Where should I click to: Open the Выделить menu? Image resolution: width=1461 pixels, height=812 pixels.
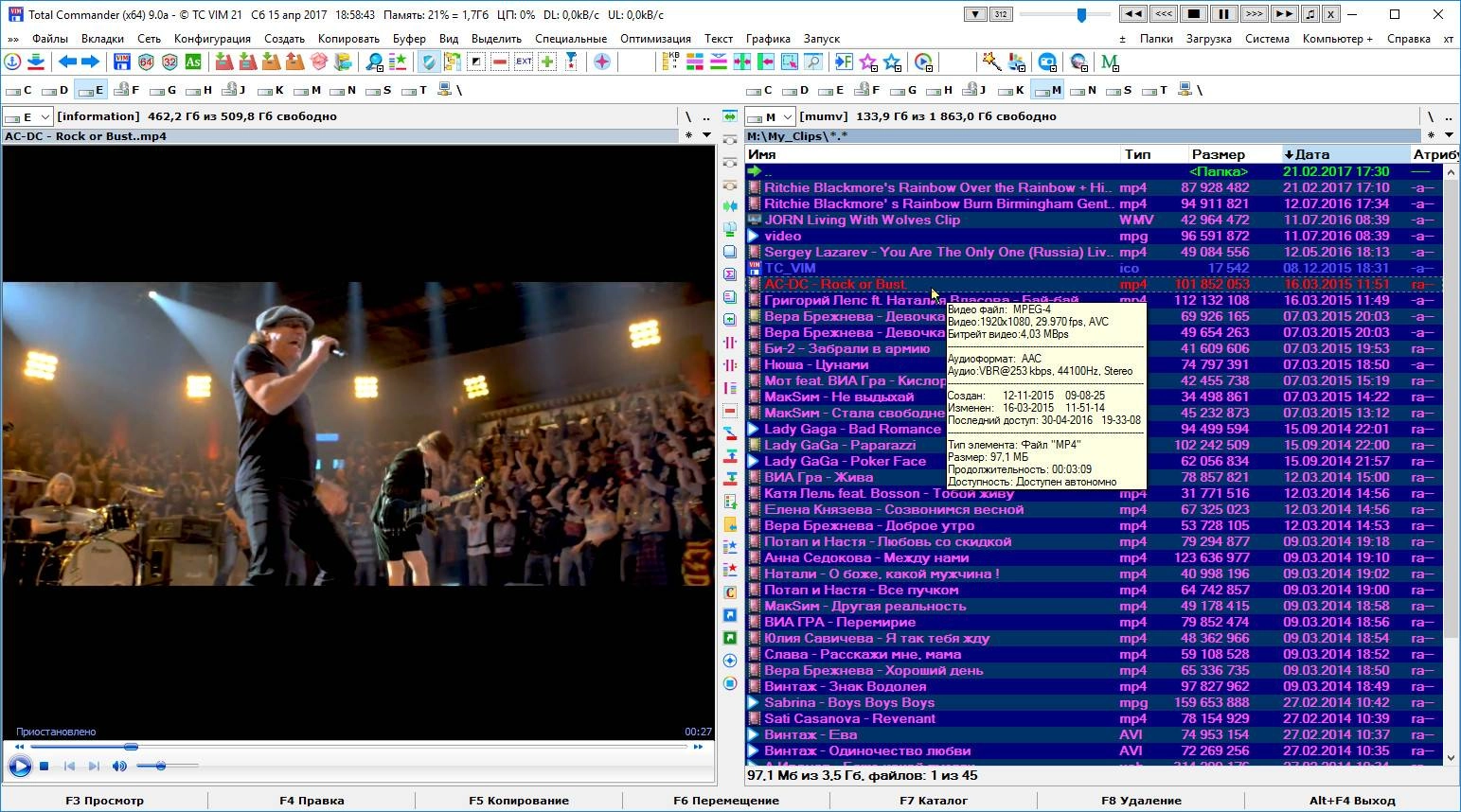tap(496, 39)
